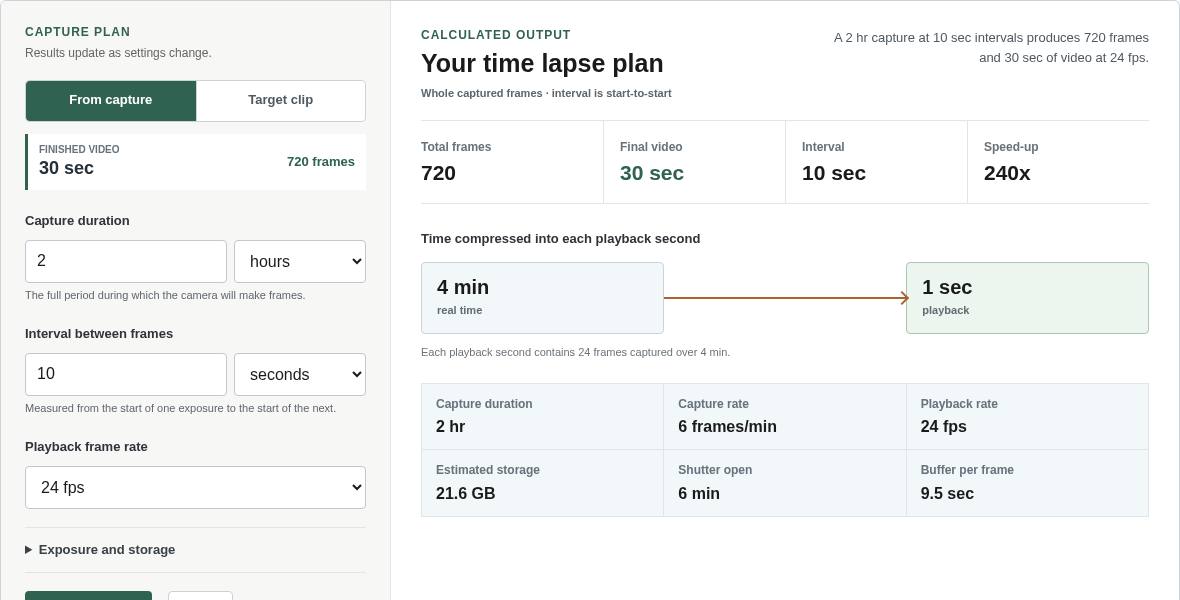
Task: Click the Speed-up 240x card
Action: tap(1058, 162)
